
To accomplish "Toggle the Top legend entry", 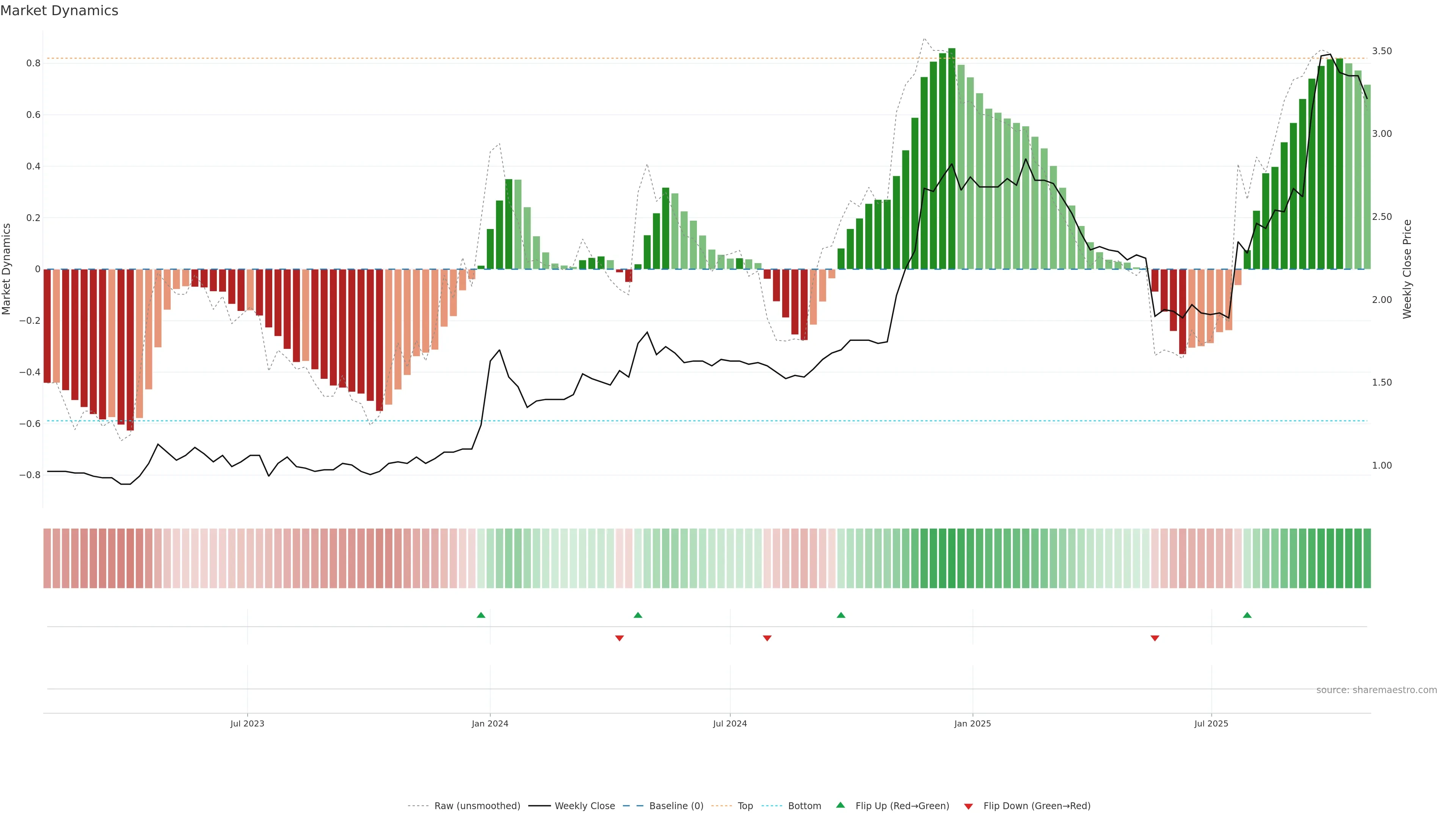I will point(745,806).
